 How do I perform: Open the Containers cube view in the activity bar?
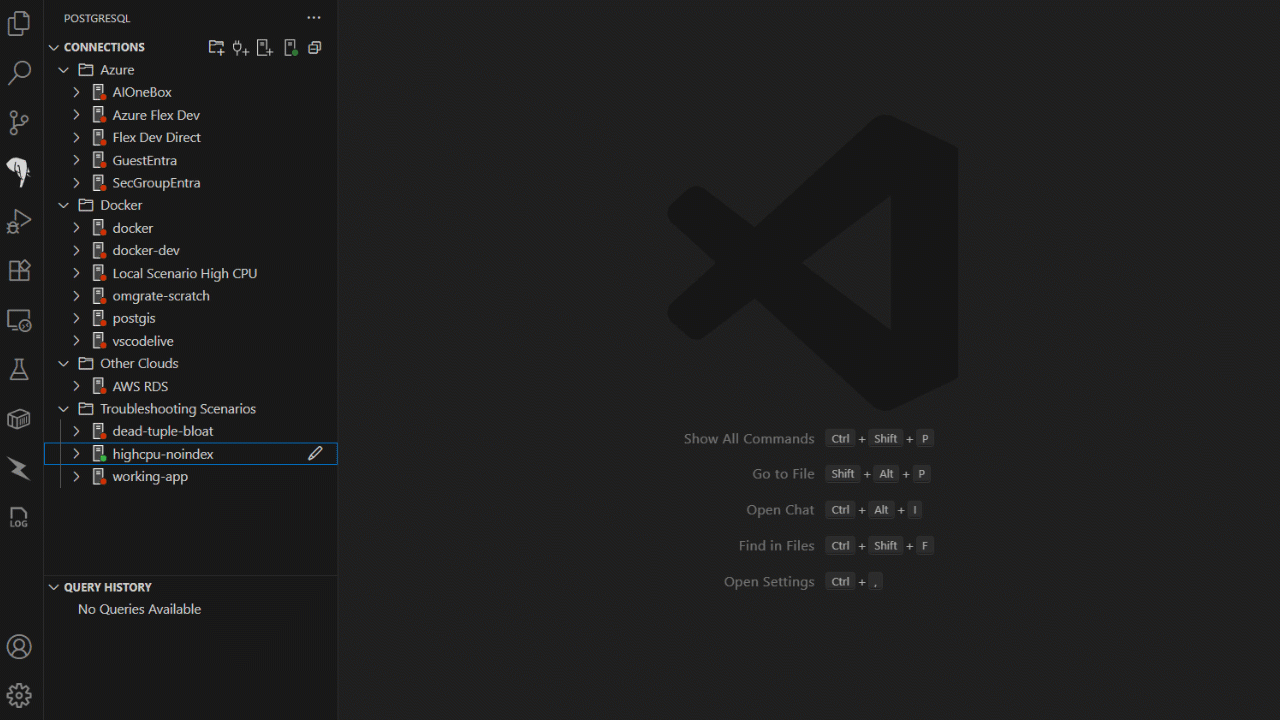[19, 419]
